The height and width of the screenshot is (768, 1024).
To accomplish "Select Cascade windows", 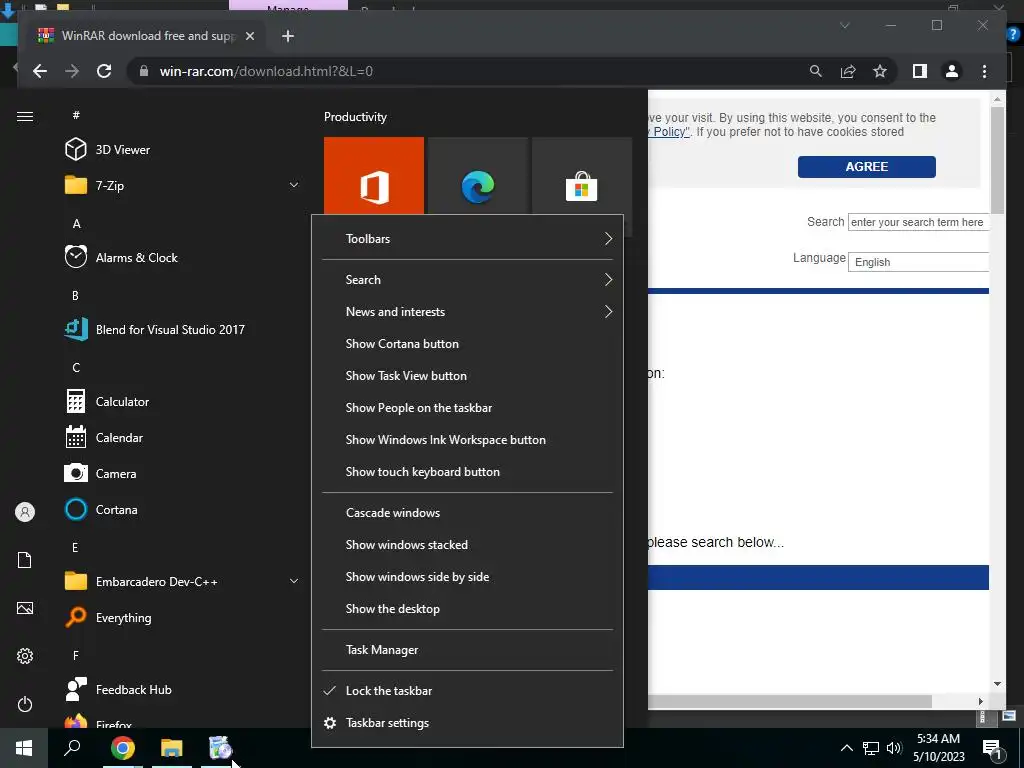I will tap(468, 513).
